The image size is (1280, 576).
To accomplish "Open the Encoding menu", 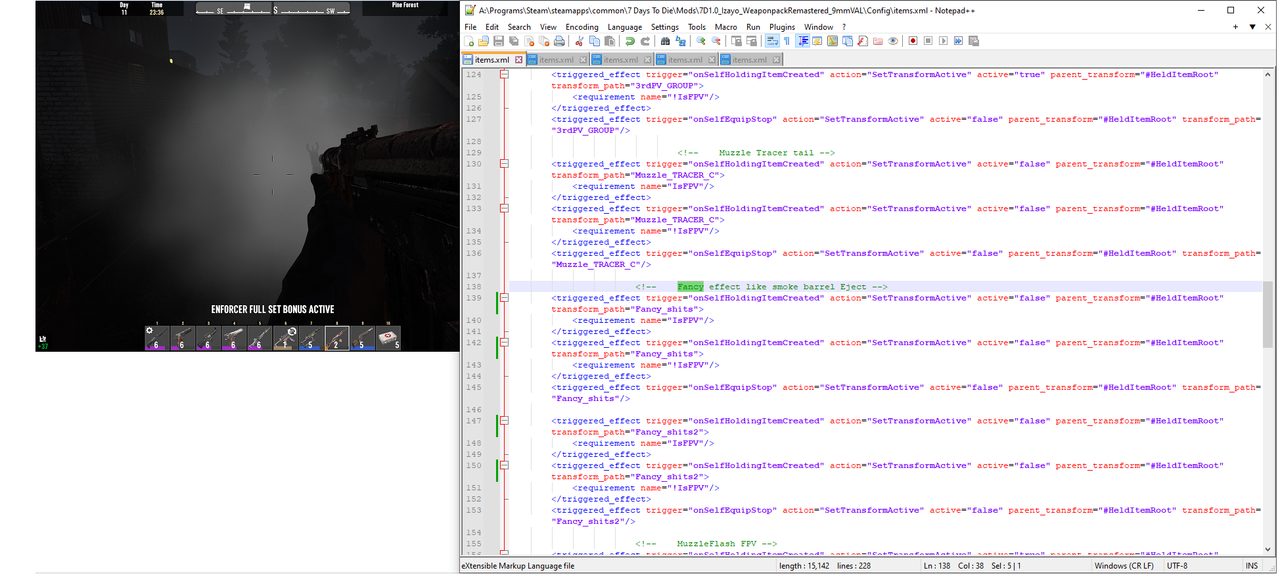I will click(581, 27).
